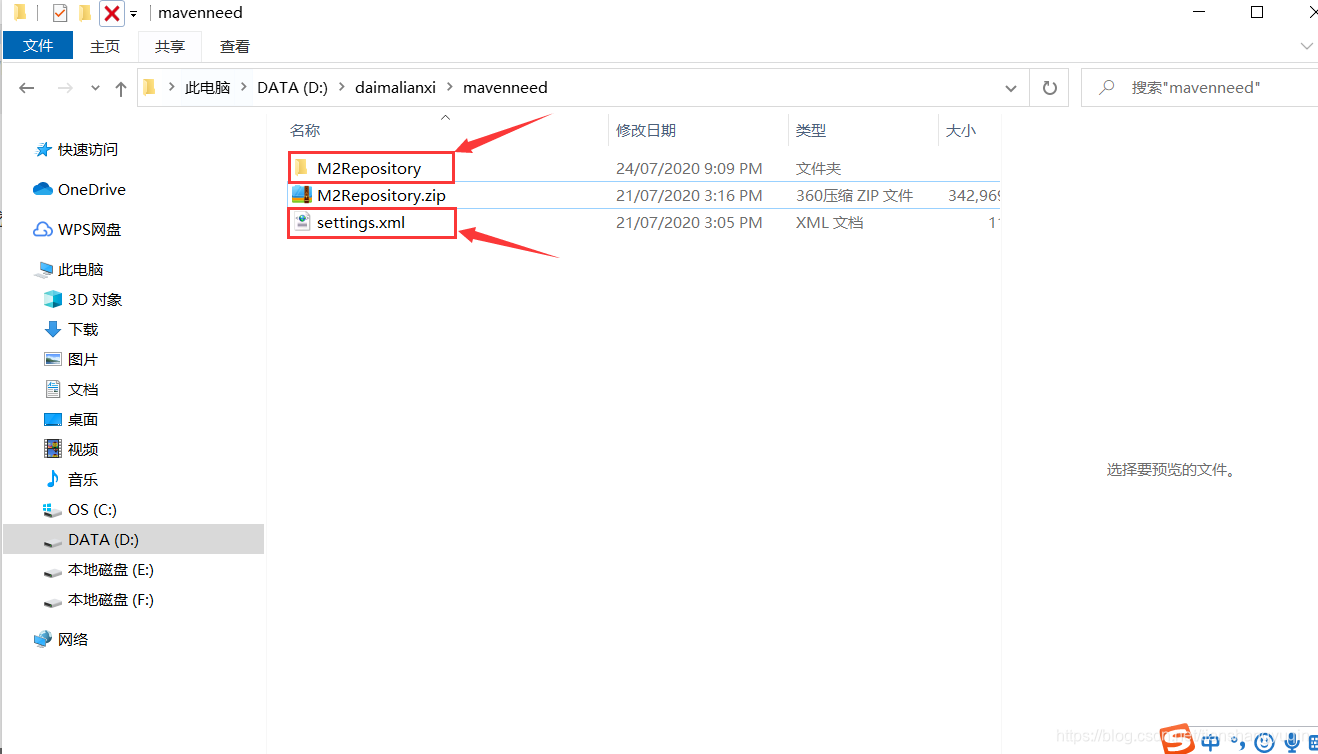Toggle the 中 input language indicator
The width and height of the screenshot is (1318, 754).
(x=1211, y=742)
